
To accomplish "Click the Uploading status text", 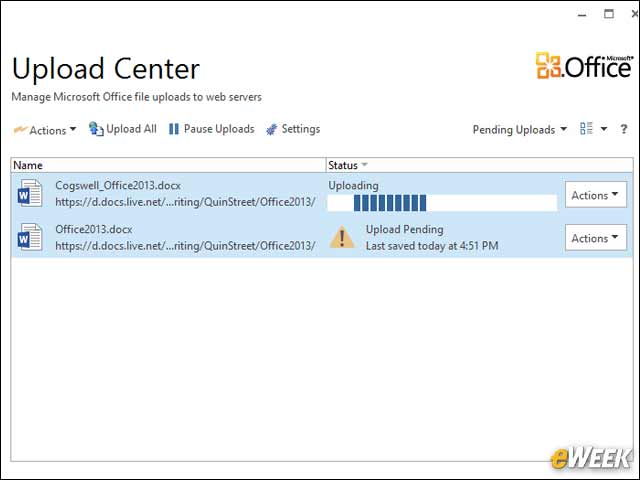I will tap(353, 186).
